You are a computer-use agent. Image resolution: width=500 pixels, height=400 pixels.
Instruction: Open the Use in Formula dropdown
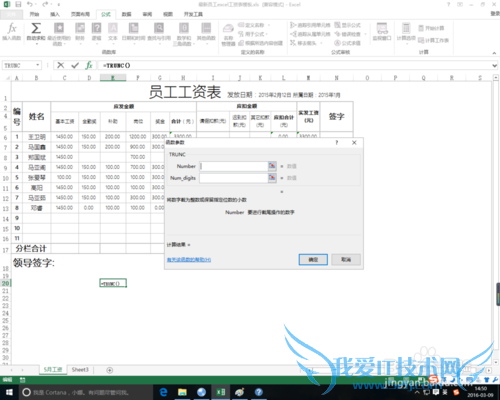pos(267,34)
